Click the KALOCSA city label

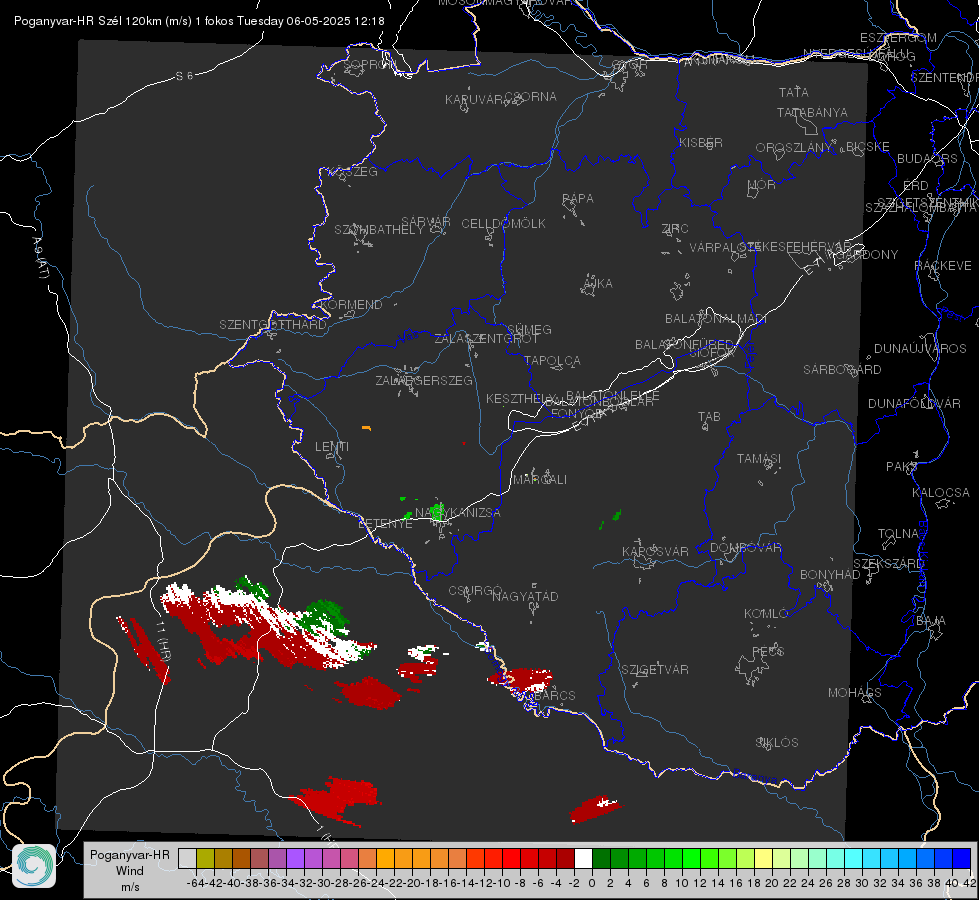941,493
